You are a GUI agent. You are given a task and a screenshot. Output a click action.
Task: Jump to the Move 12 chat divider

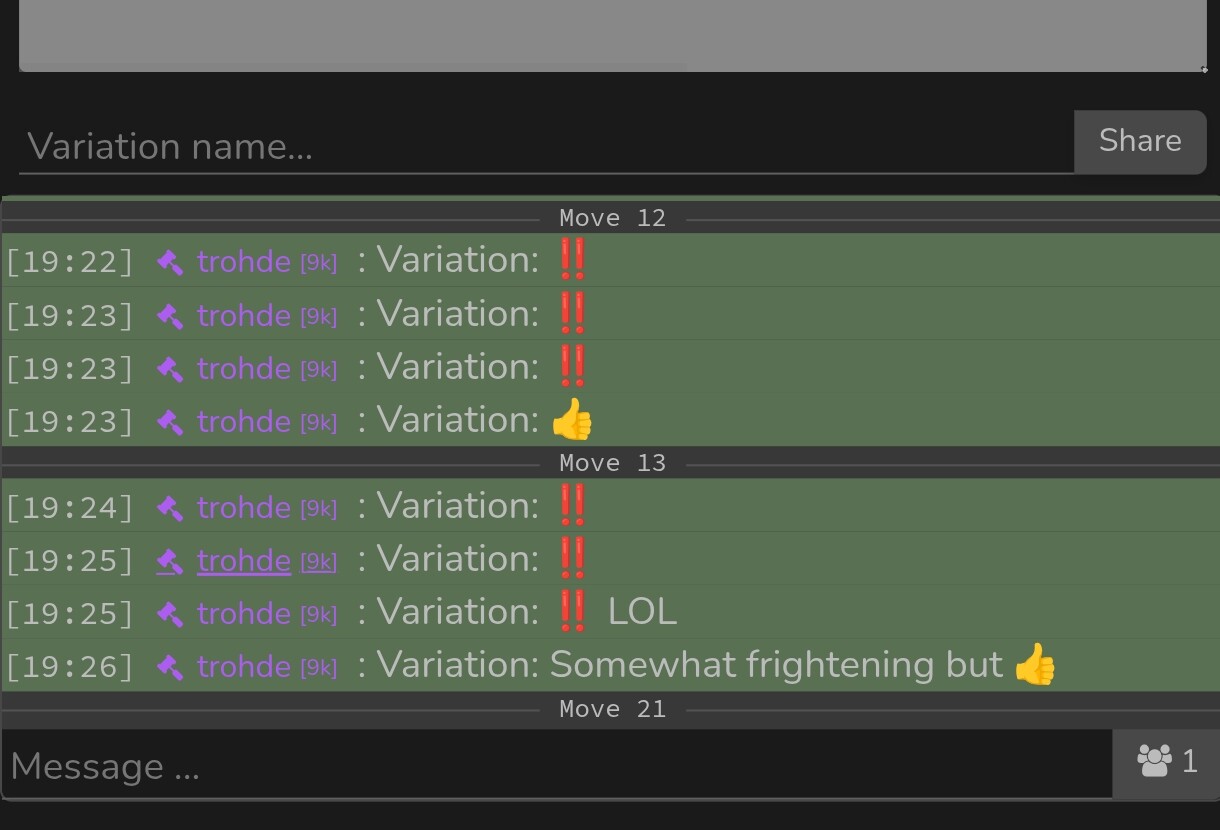coord(612,218)
